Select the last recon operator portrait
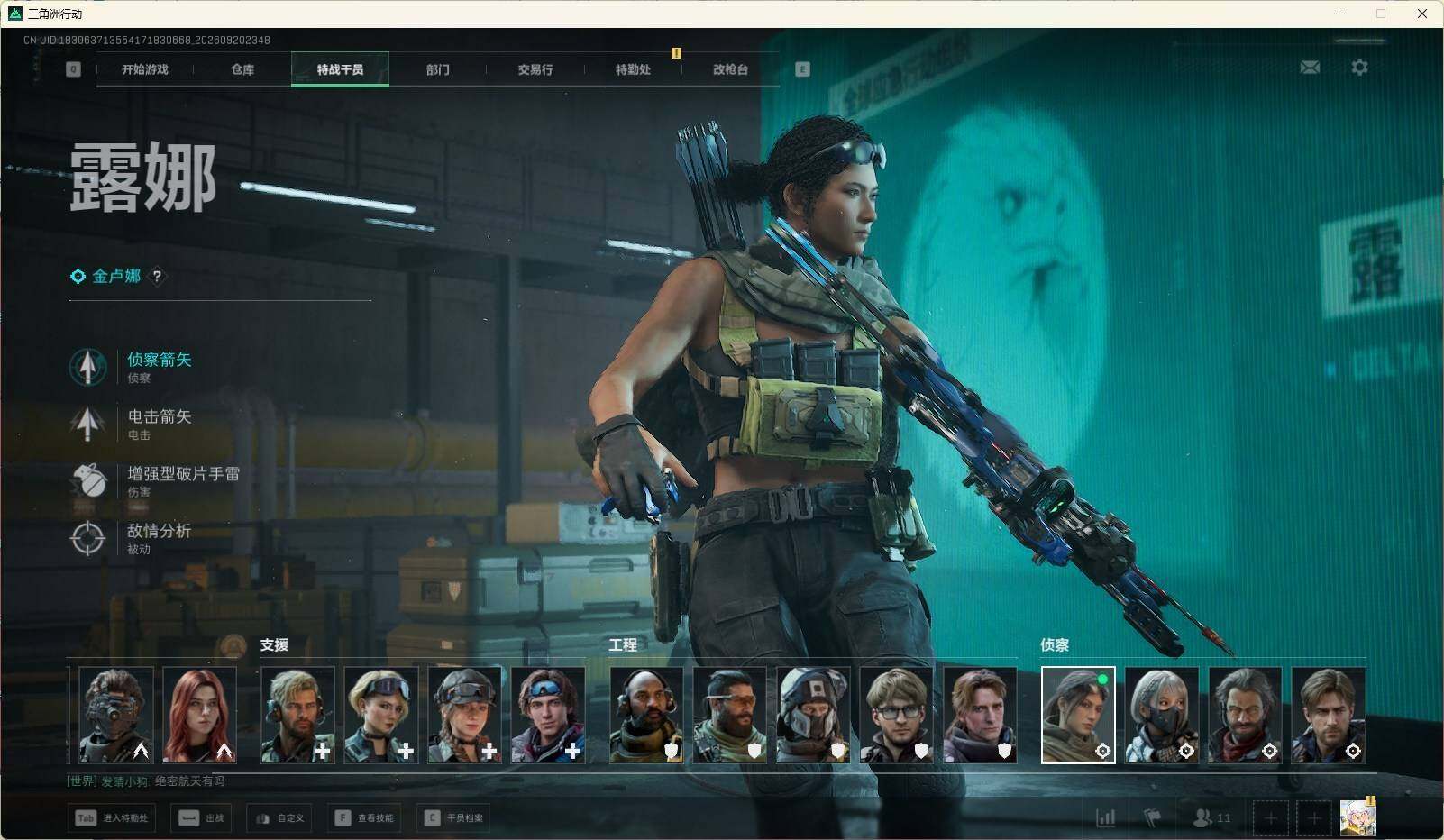The width and height of the screenshot is (1444, 840). point(1329,716)
